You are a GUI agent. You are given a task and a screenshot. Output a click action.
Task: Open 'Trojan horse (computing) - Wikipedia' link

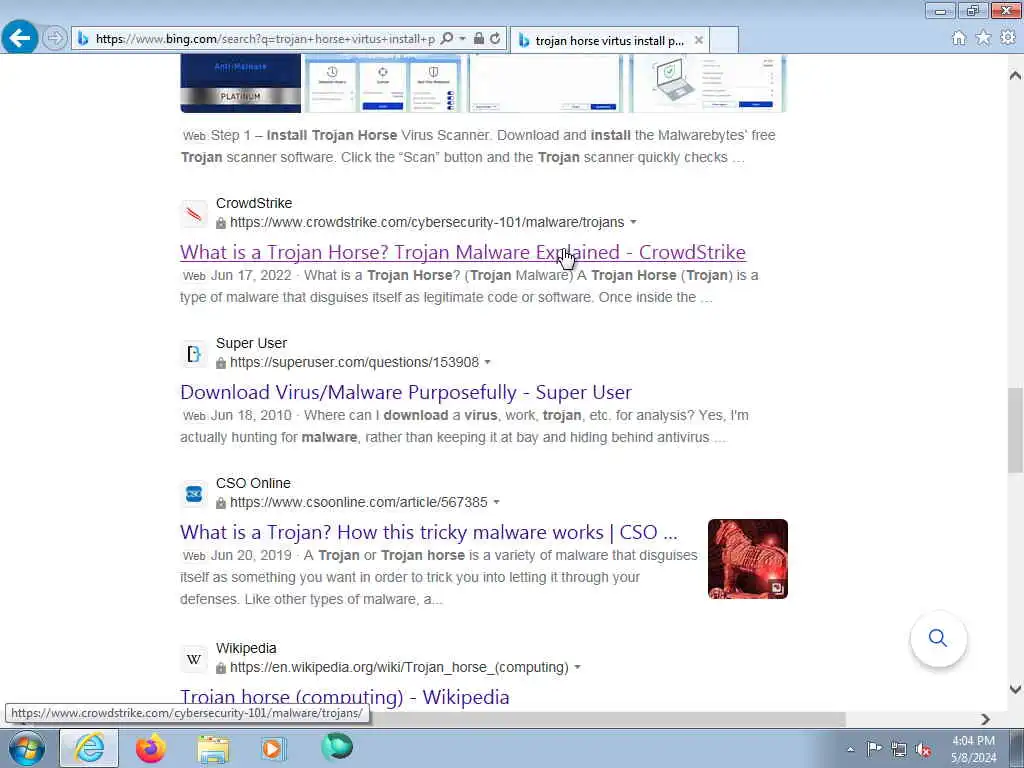345,697
